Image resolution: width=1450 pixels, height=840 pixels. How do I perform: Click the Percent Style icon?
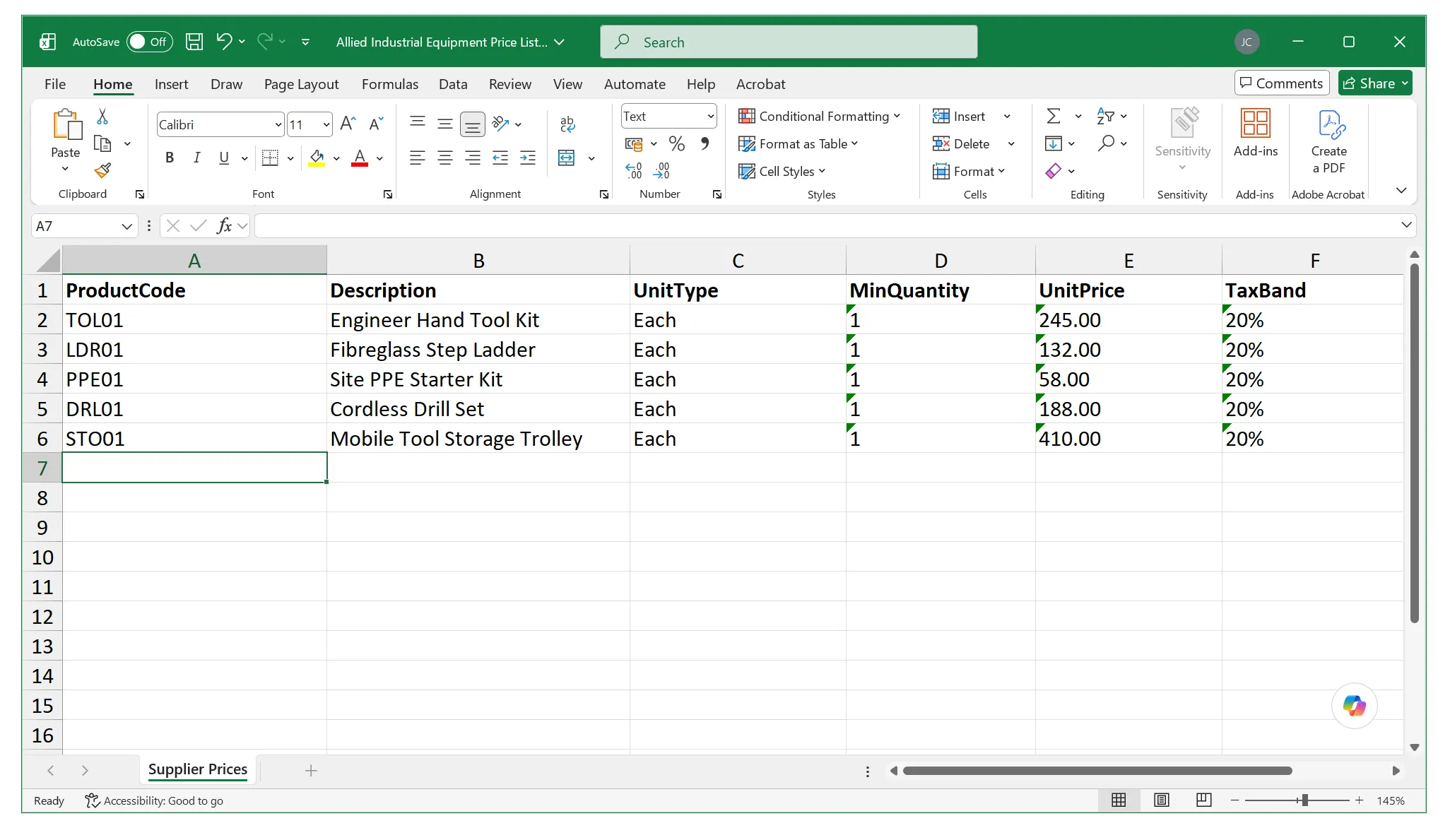coord(677,144)
